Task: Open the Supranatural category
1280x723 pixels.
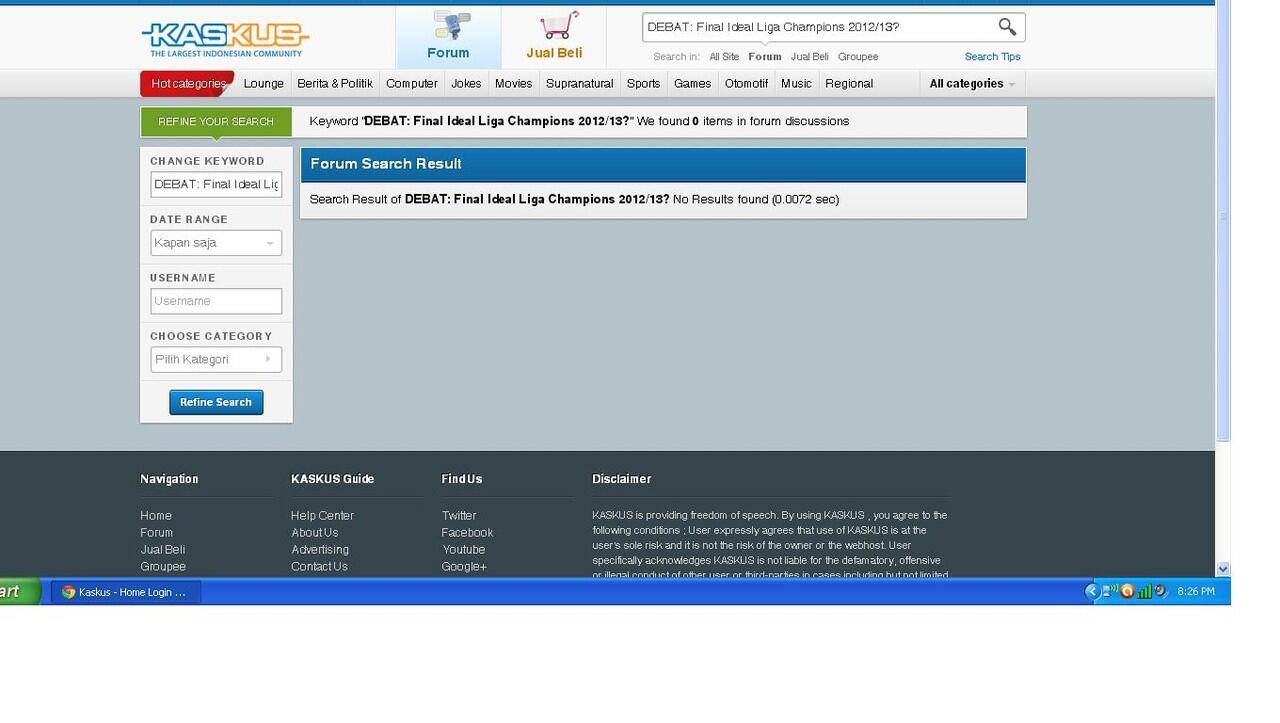Action: coord(580,84)
